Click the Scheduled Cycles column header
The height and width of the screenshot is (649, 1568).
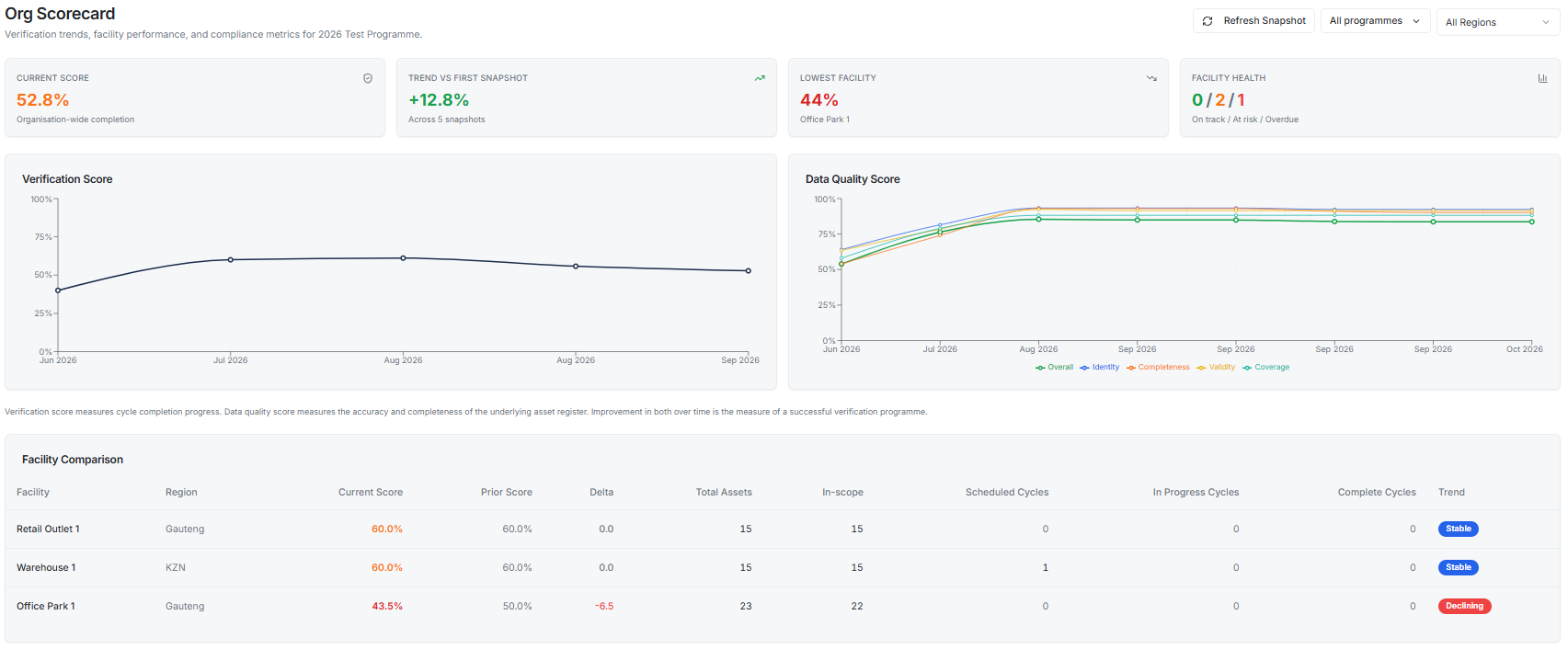tap(1007, 493)
